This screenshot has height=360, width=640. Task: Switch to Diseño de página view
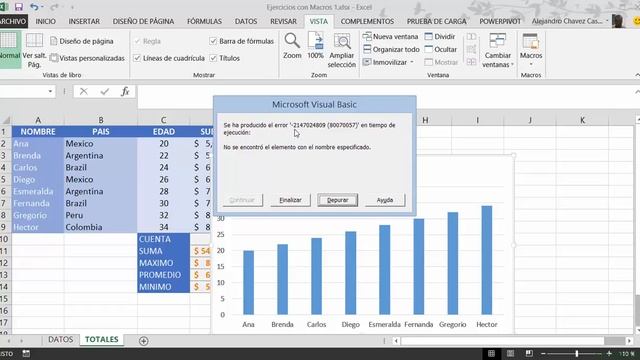point(82,41)
